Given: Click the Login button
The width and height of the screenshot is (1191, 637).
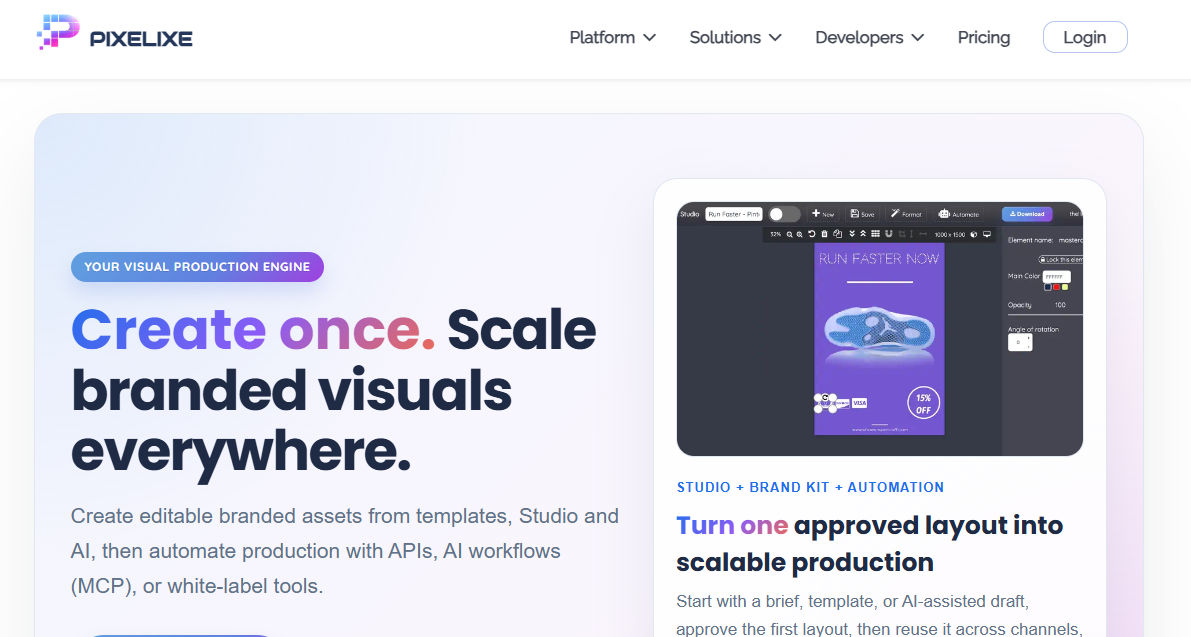Looking at the screenshot, I should (1085, 37).
